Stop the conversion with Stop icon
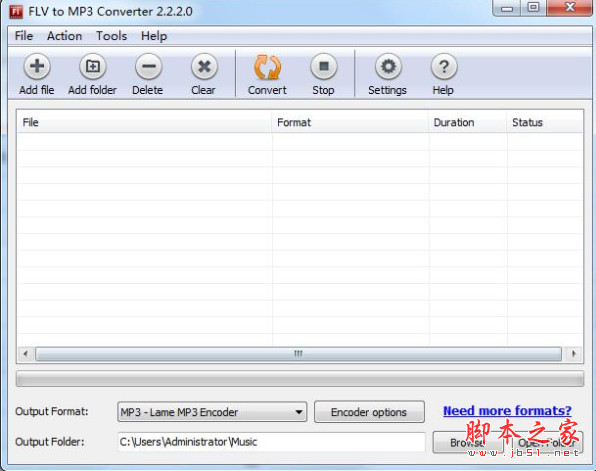This screenshot has width=596, height=471. pyautogui.click(x=323, y=67)
